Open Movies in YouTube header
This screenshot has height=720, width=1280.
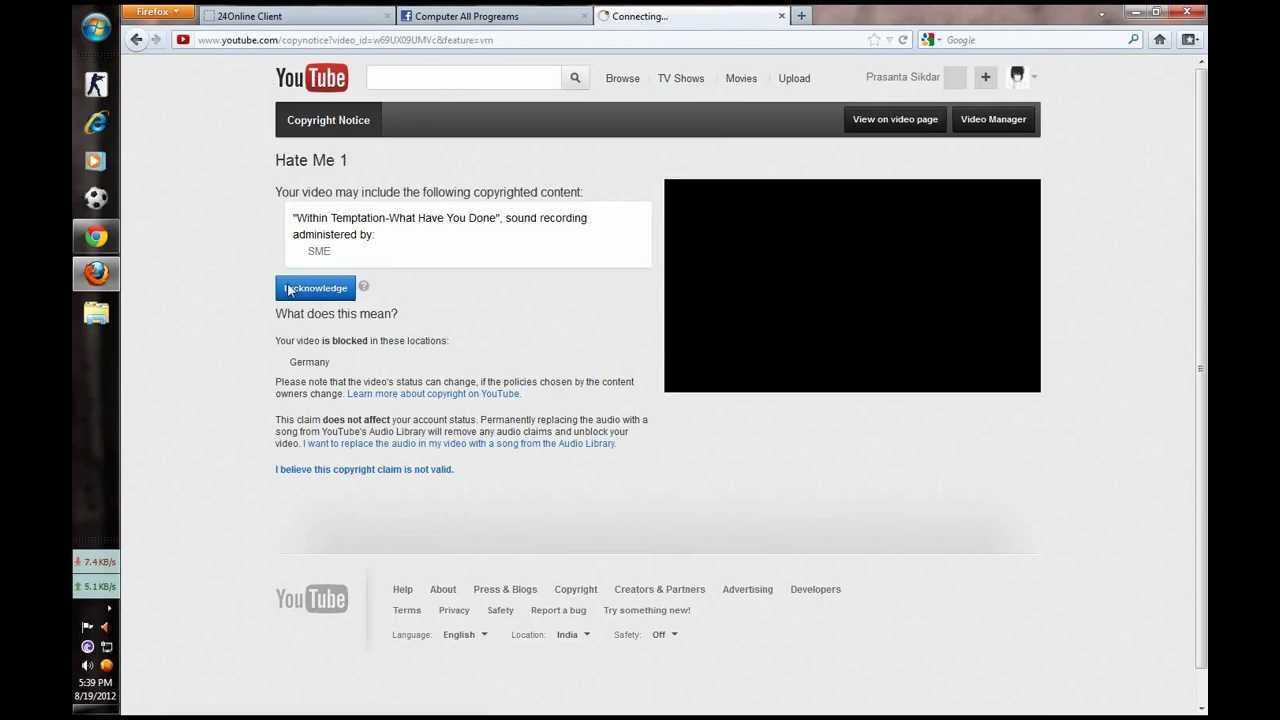point(741,78)
